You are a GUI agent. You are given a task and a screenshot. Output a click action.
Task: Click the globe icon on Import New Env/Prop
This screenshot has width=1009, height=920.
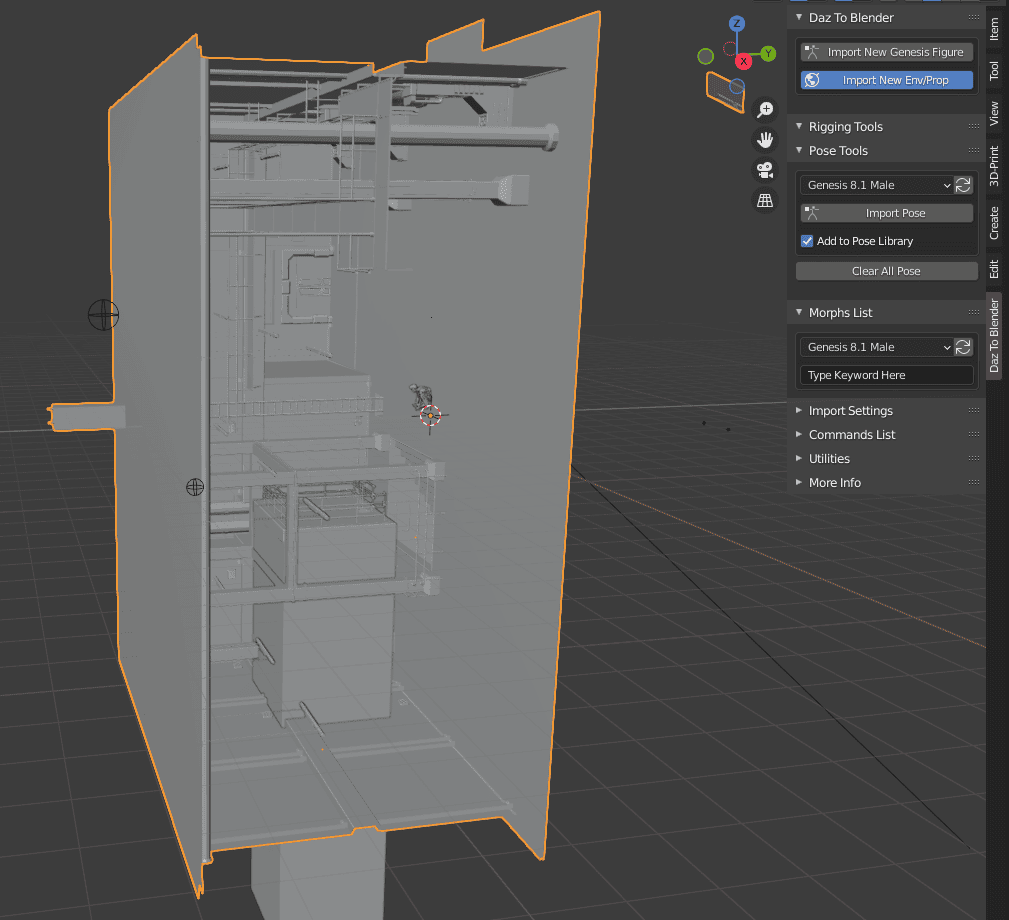pos(811,79)
